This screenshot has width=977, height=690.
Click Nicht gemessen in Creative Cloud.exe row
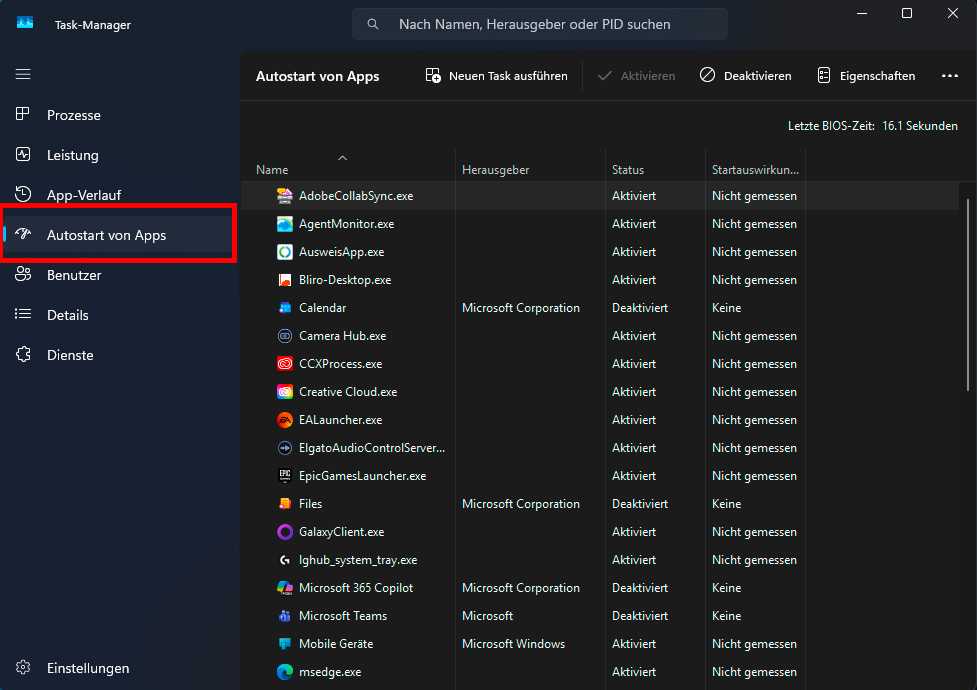click(754, 392)
